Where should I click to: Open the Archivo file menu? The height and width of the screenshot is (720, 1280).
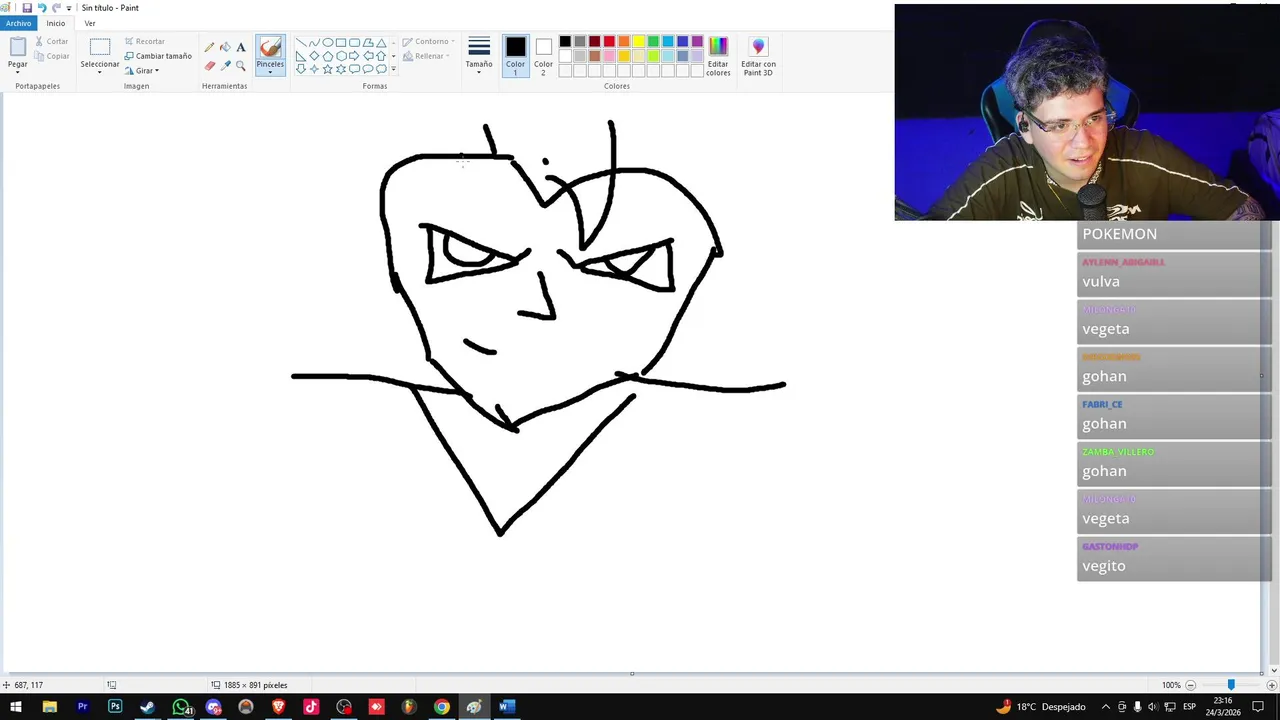click(x=18, y=23)
